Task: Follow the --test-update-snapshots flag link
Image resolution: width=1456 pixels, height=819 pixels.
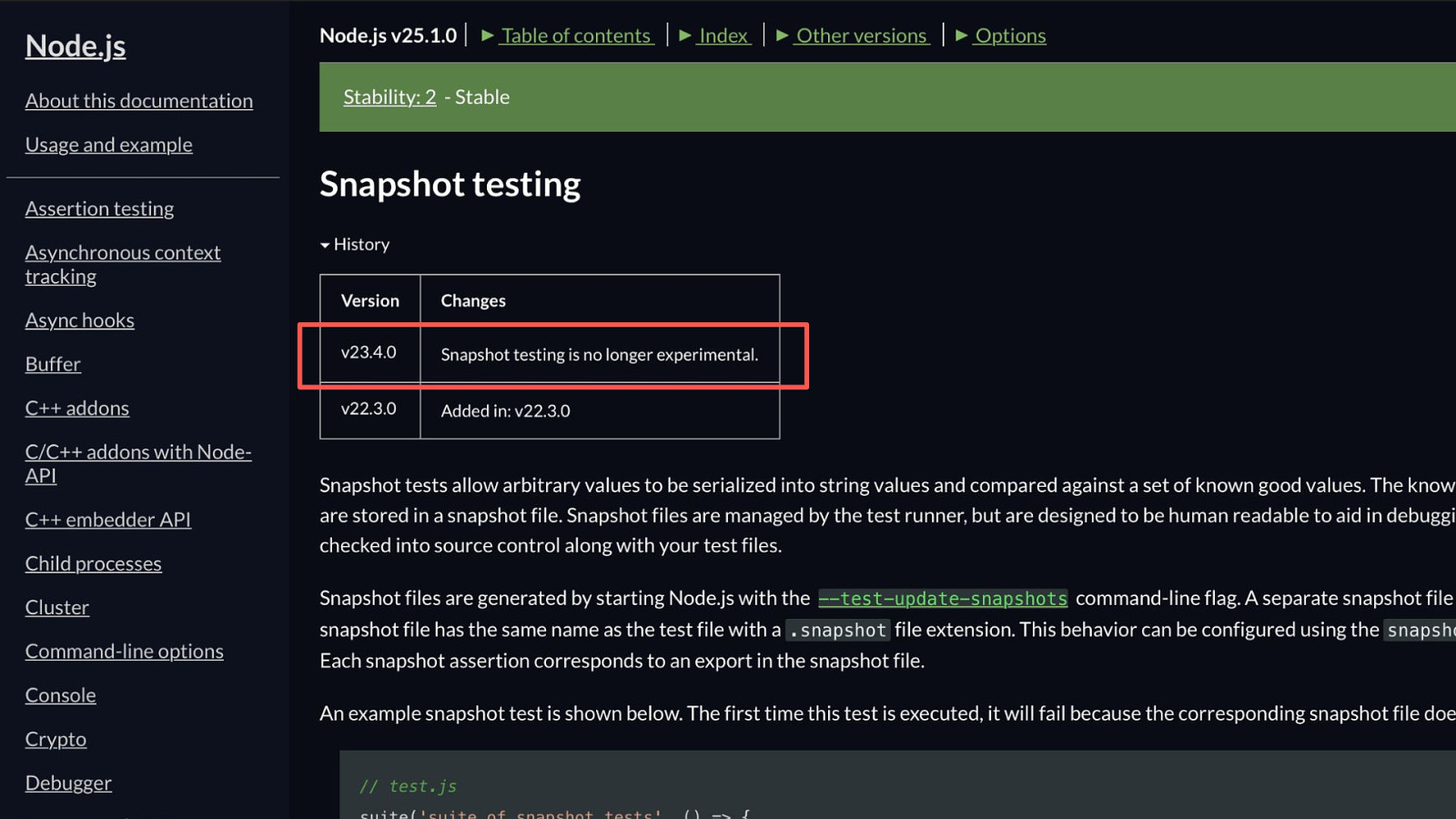Action: click(x=942, y=599)
